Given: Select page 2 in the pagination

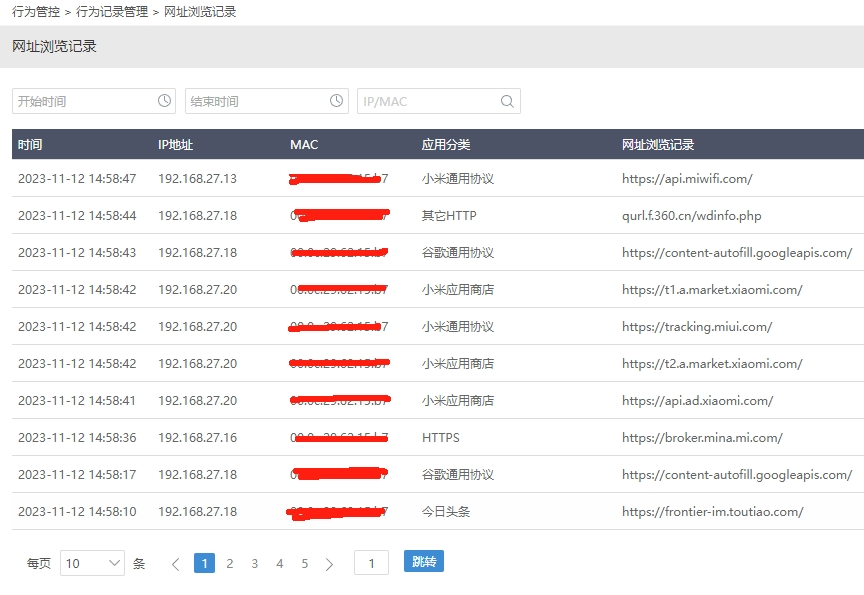Looking at the screenshot, I should point(230,563).
